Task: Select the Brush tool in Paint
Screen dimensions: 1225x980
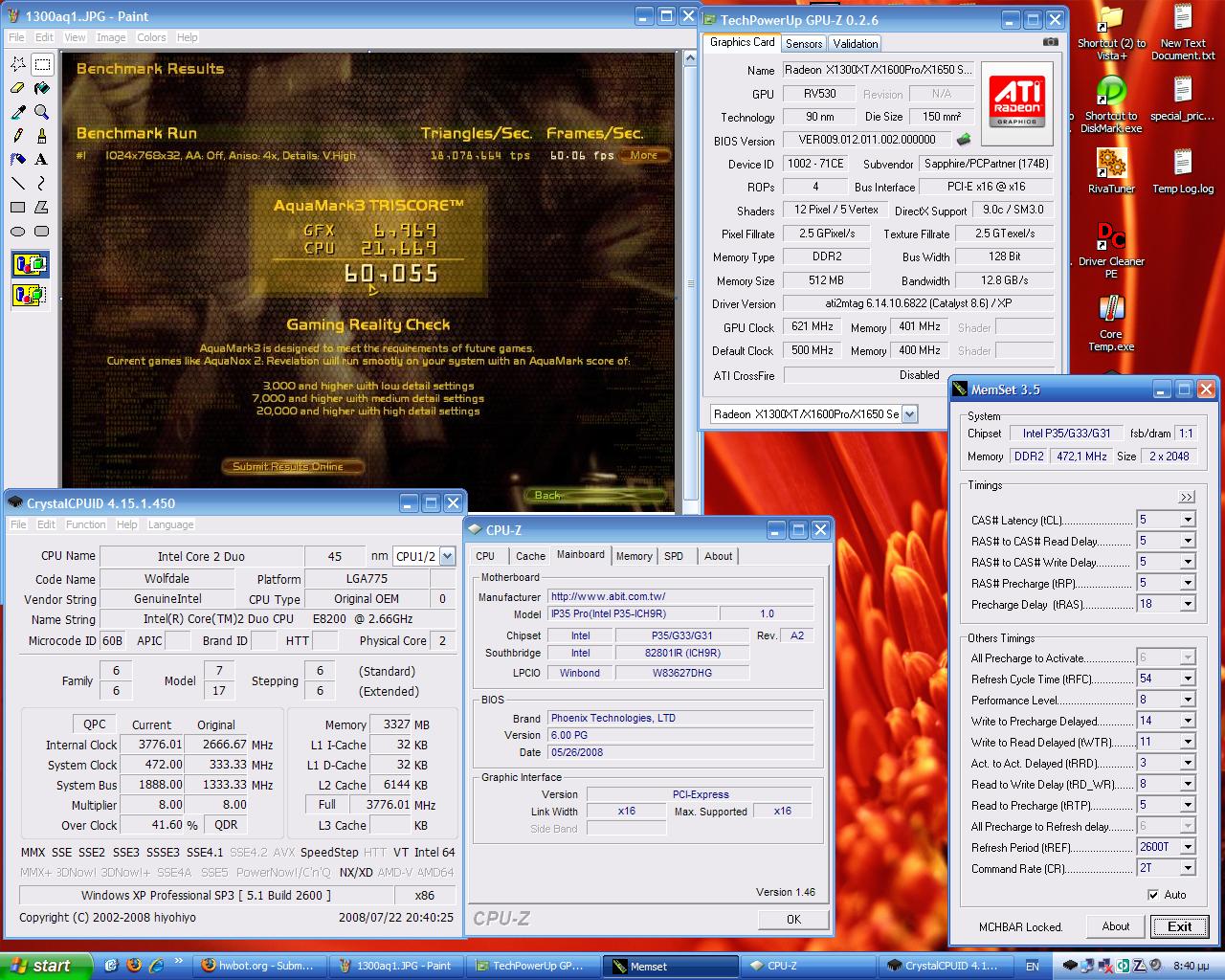Action: (41, 136)
